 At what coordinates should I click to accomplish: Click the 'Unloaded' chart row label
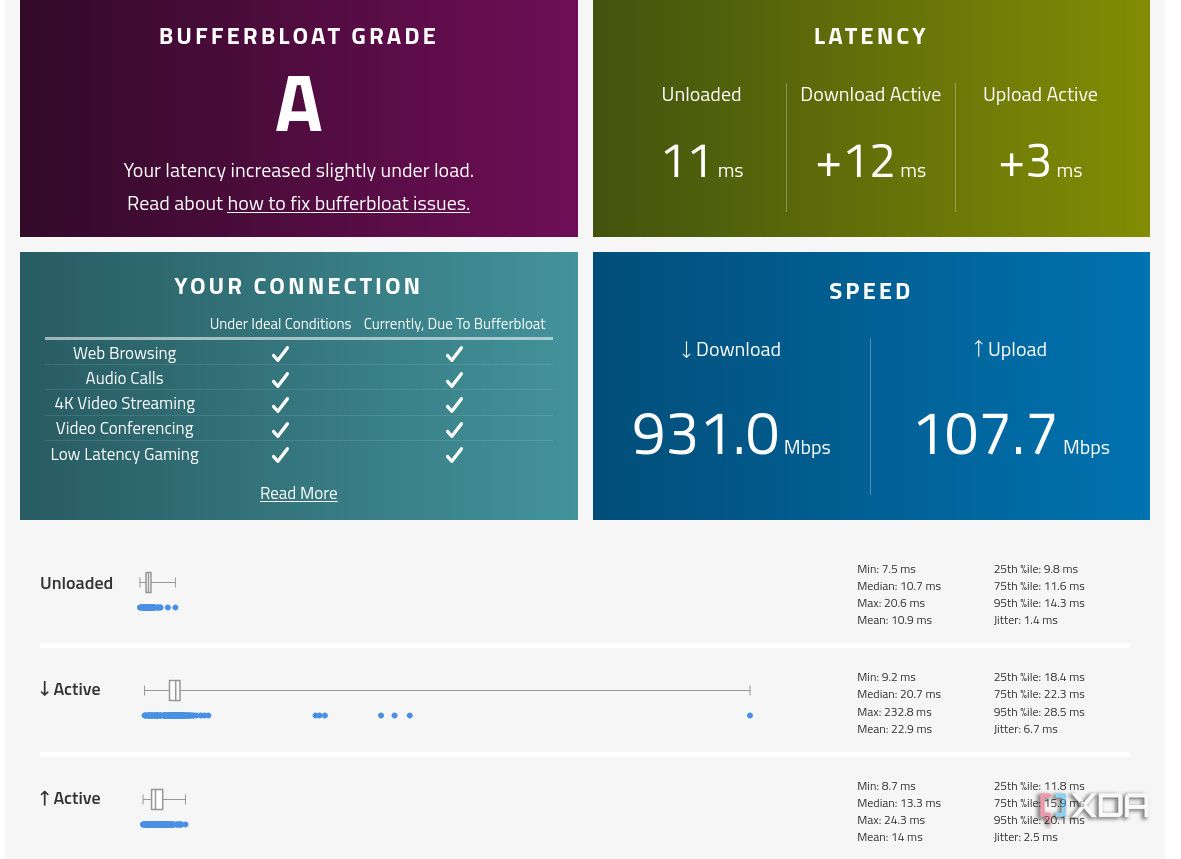click(x=76, y=583)
